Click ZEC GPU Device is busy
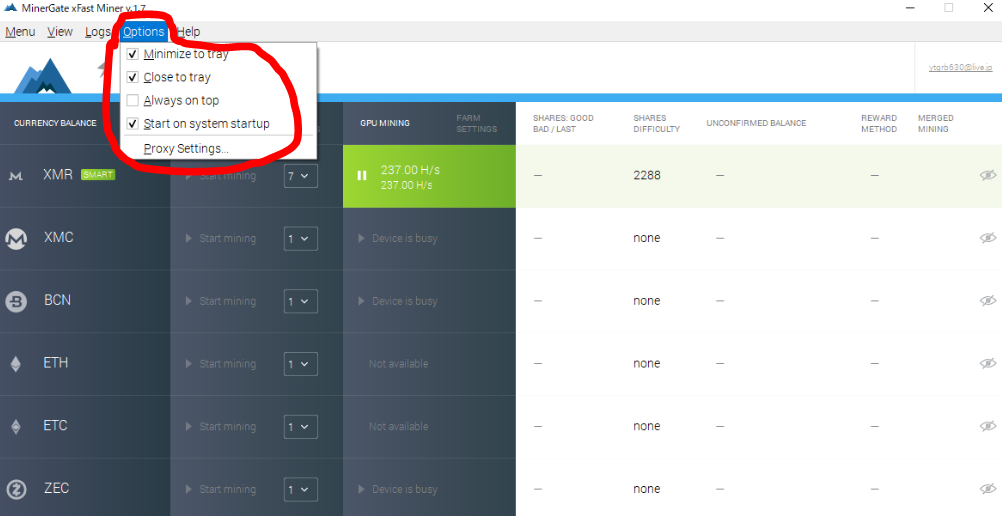The height and width of the screenshot is (516, 1002). coord(398,489)
